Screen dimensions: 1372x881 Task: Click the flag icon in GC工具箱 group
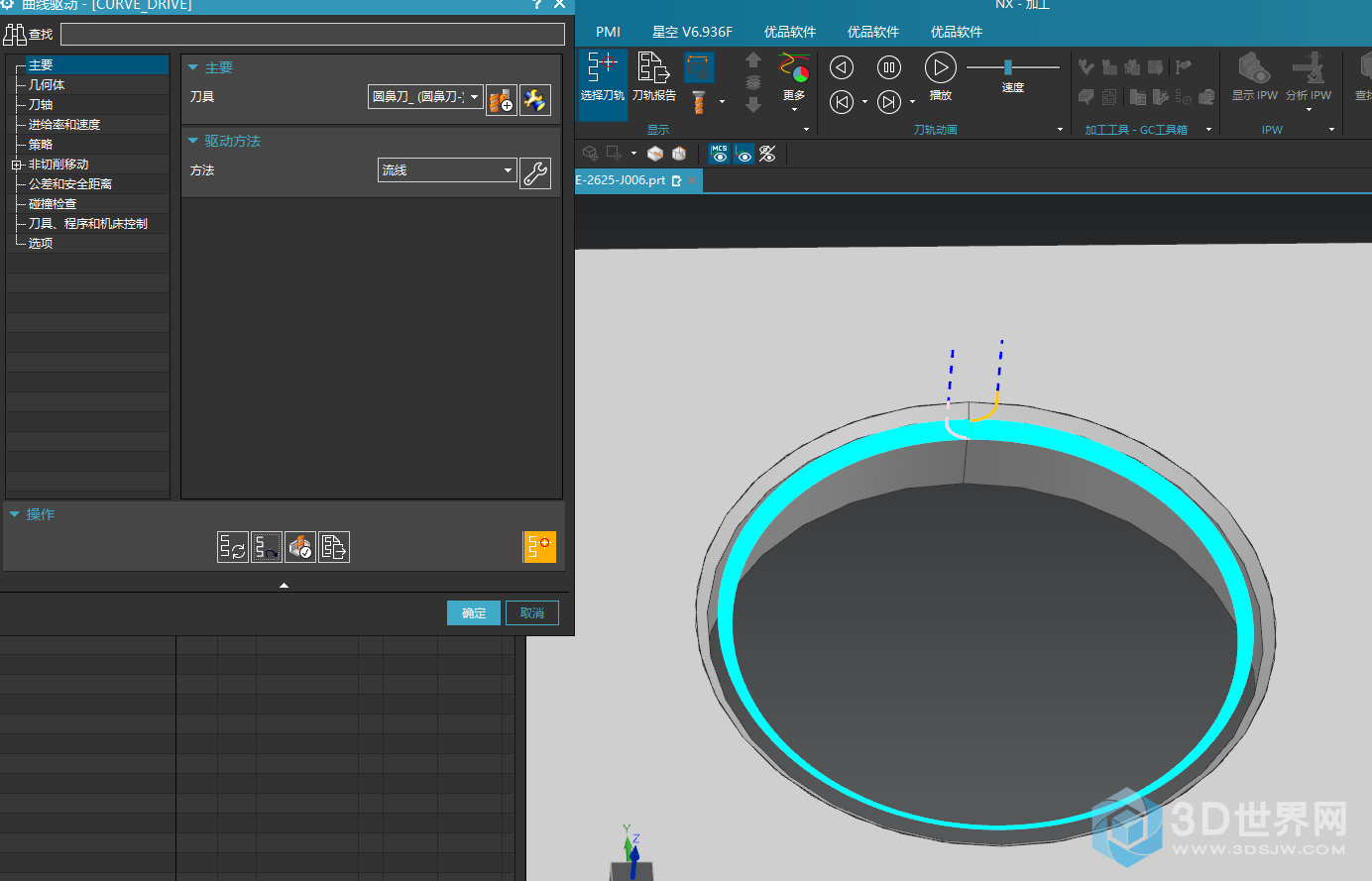(1183, 67)
